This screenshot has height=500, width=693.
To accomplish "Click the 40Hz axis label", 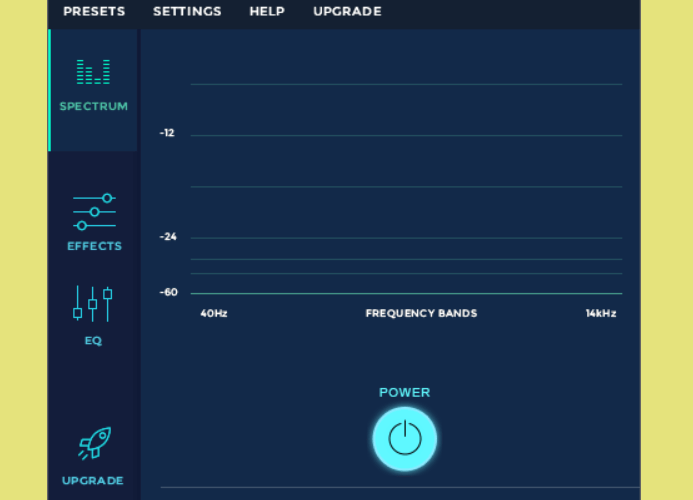I will [214, 313].
